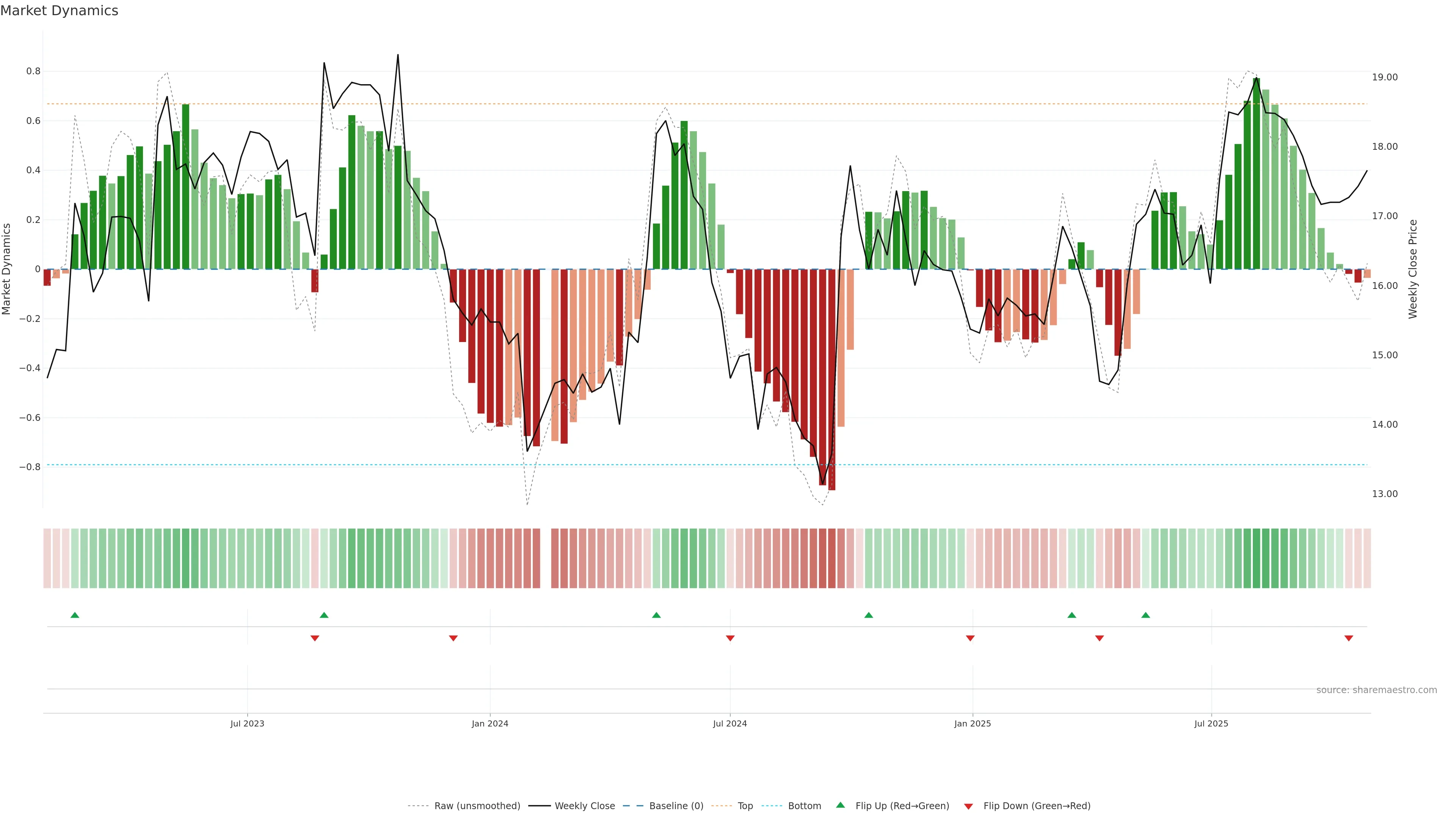Screen dimensions: 1456x819
Task: Click the flip-up marker near Jul 2024
Action: click(656, 615)
